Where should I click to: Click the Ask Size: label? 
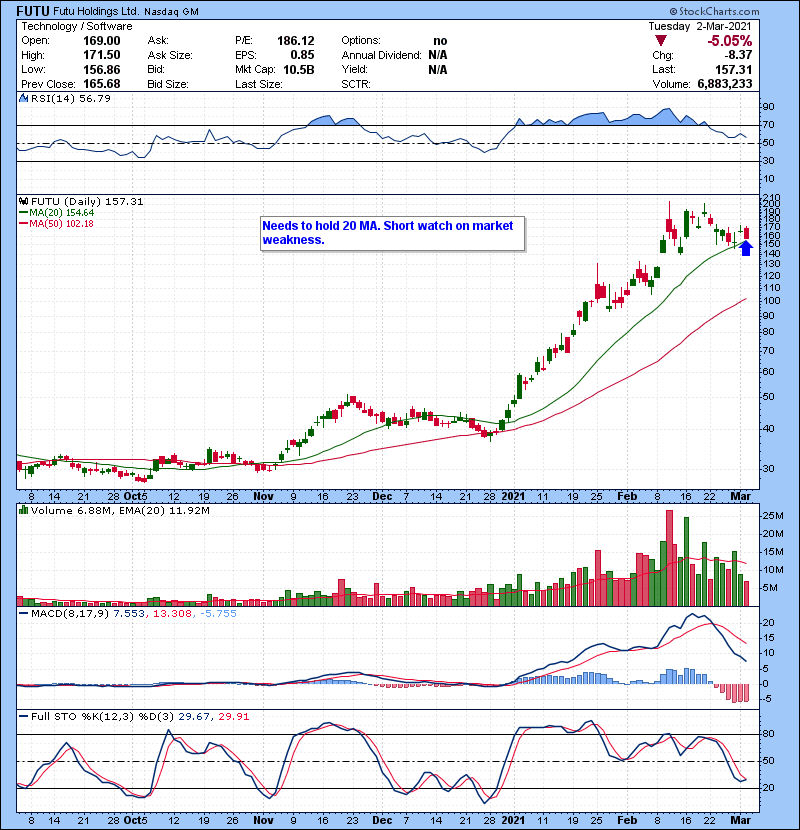pyautogui.click(x=170, y=55)
